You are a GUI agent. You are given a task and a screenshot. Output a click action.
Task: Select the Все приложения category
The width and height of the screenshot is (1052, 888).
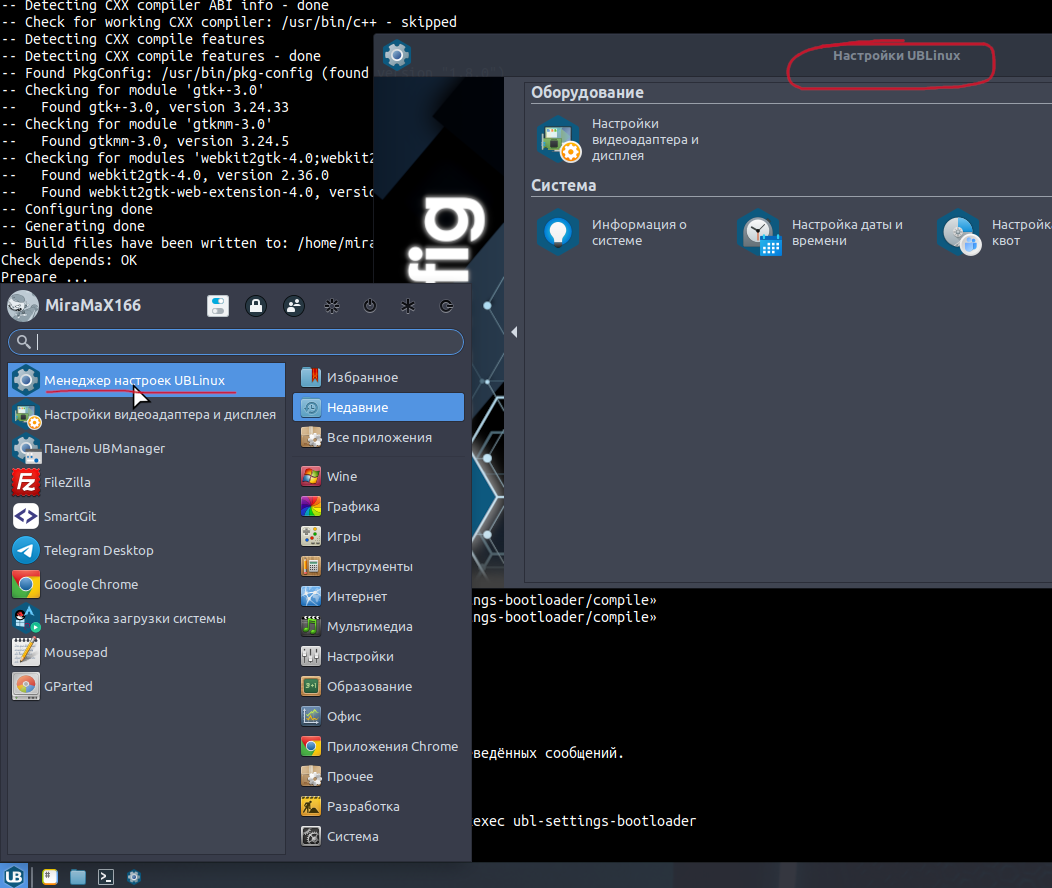(378, 437)
